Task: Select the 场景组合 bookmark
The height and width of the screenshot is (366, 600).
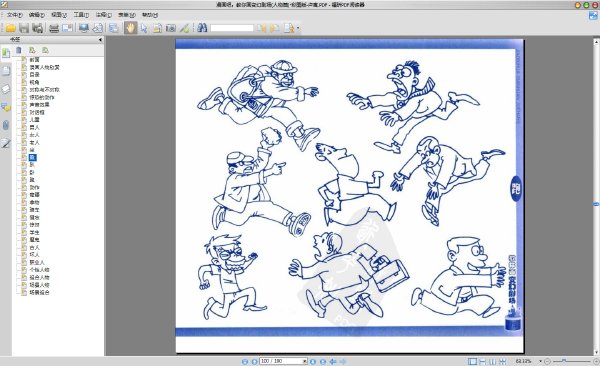Action: pos(39,292)
